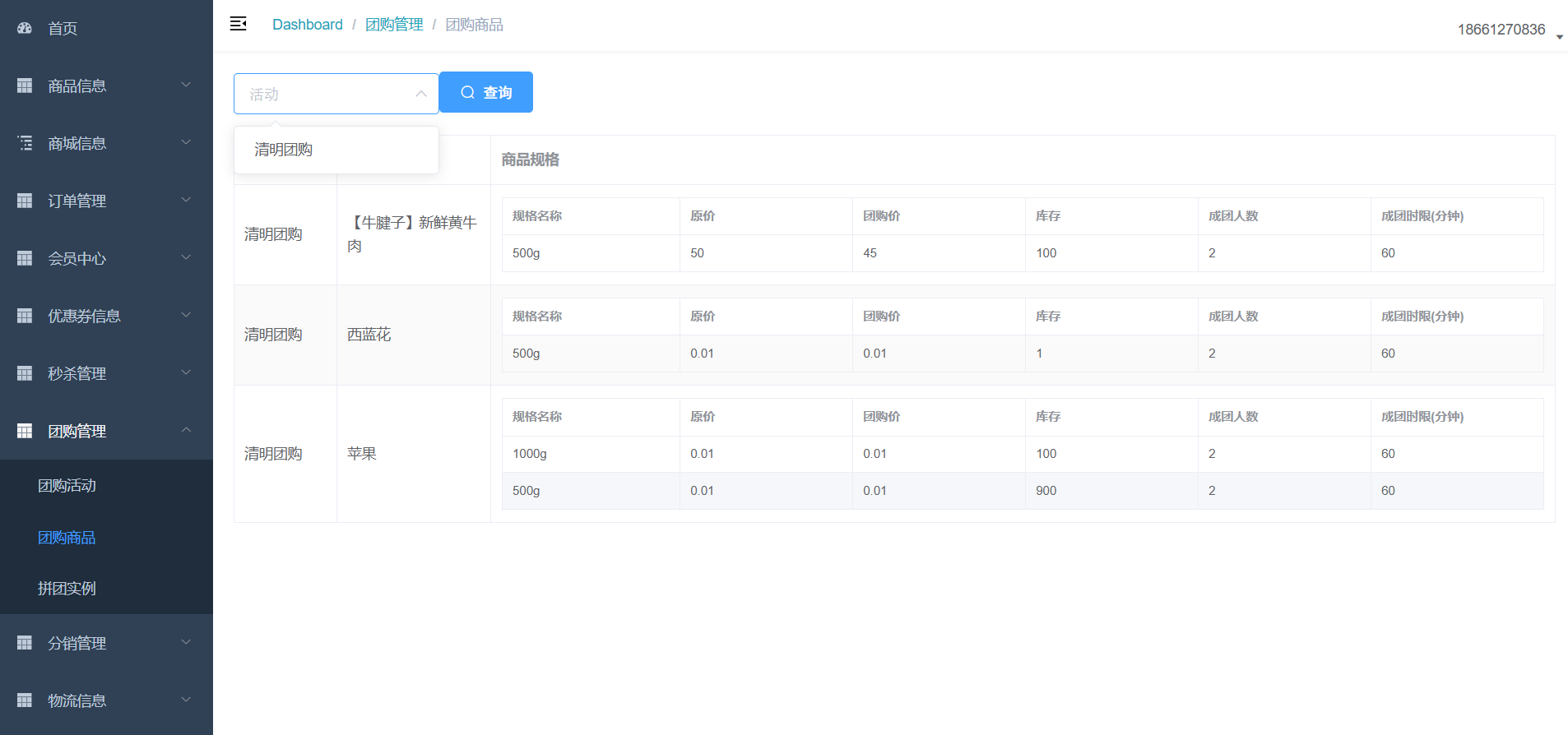Expand the 物流信息 sidebar menu
The height and width of the screenshot is (735, 1568).
pyautogui.click(x=186, y=700)
